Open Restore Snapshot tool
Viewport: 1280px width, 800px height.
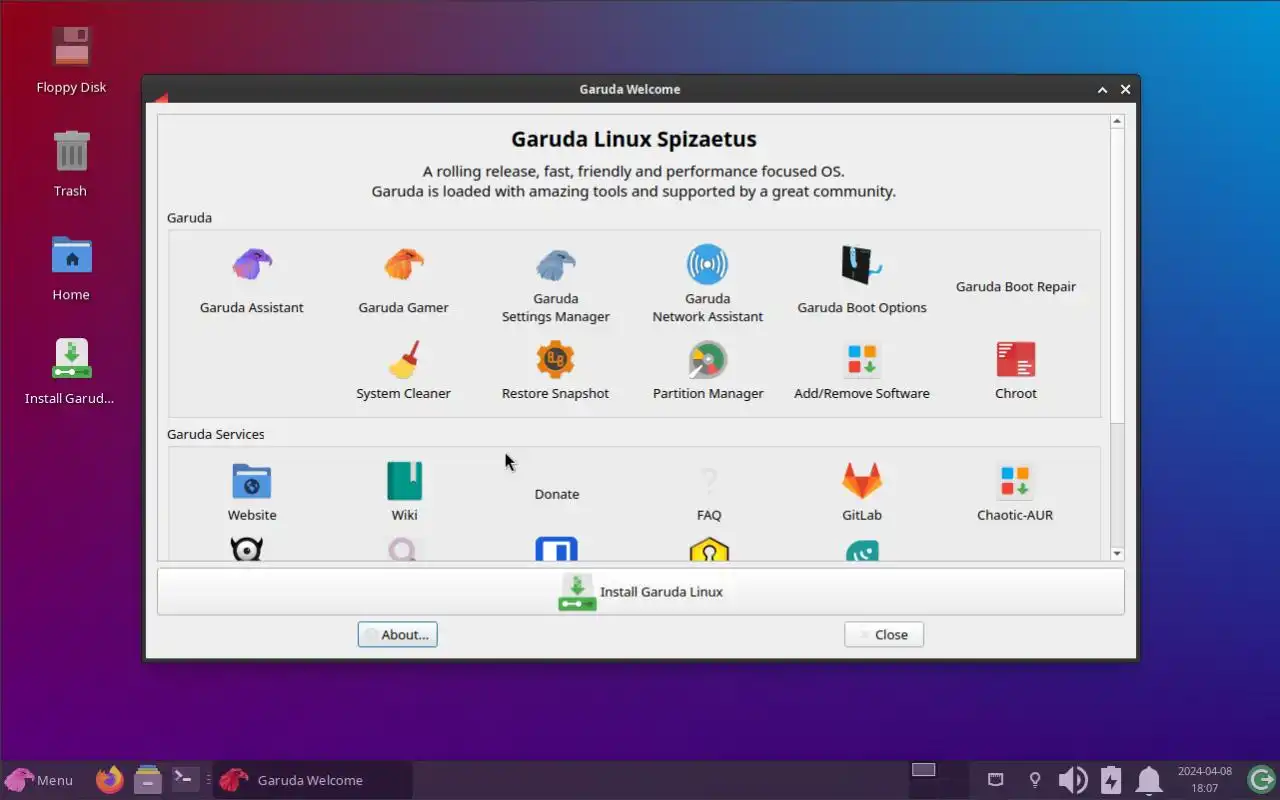(555, 371)
